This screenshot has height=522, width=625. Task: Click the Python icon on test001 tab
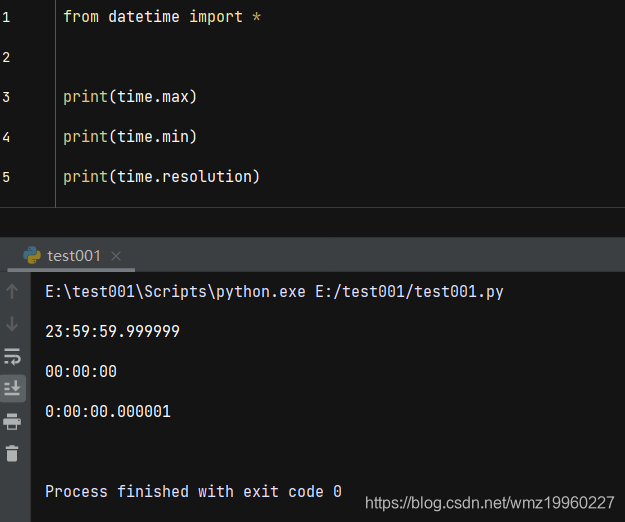(32, 255)
